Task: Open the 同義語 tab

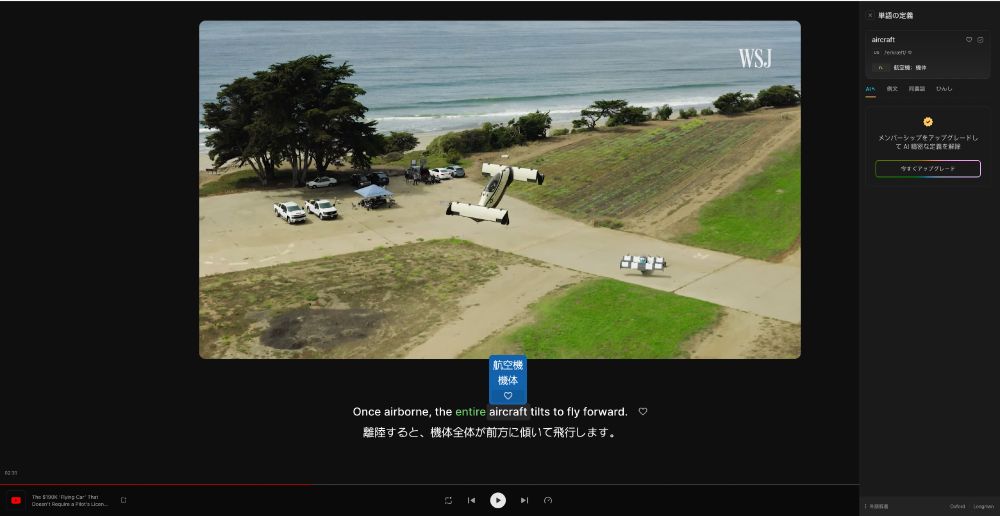Action: coord(916,89)
